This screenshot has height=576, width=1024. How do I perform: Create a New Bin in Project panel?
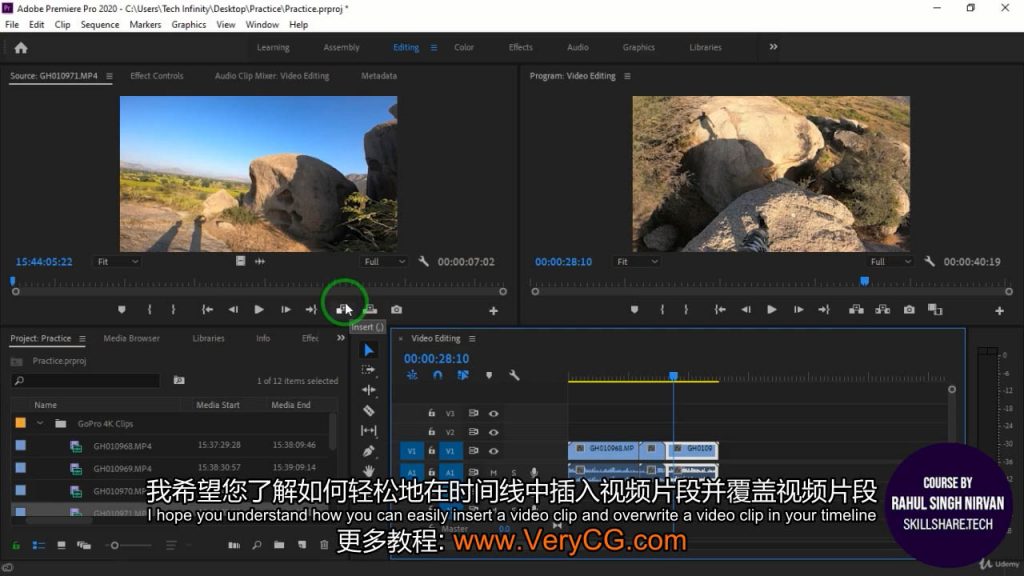pyautogui.click(x=279, y=545)
